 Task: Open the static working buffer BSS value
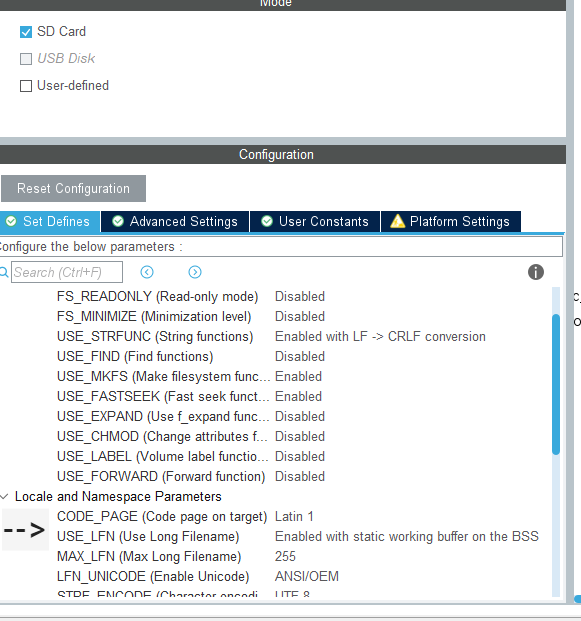pyautogui.click(x=407, y=537)
